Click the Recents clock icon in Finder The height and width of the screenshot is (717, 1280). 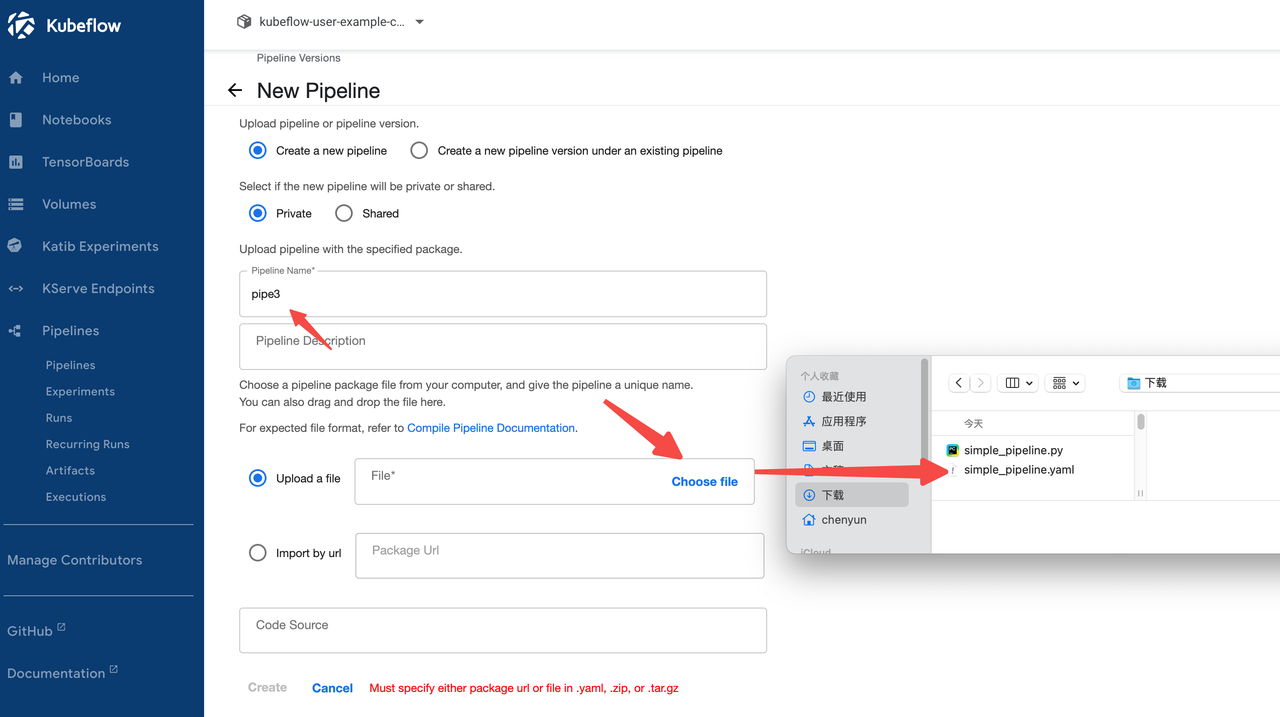tap(810, 397)
